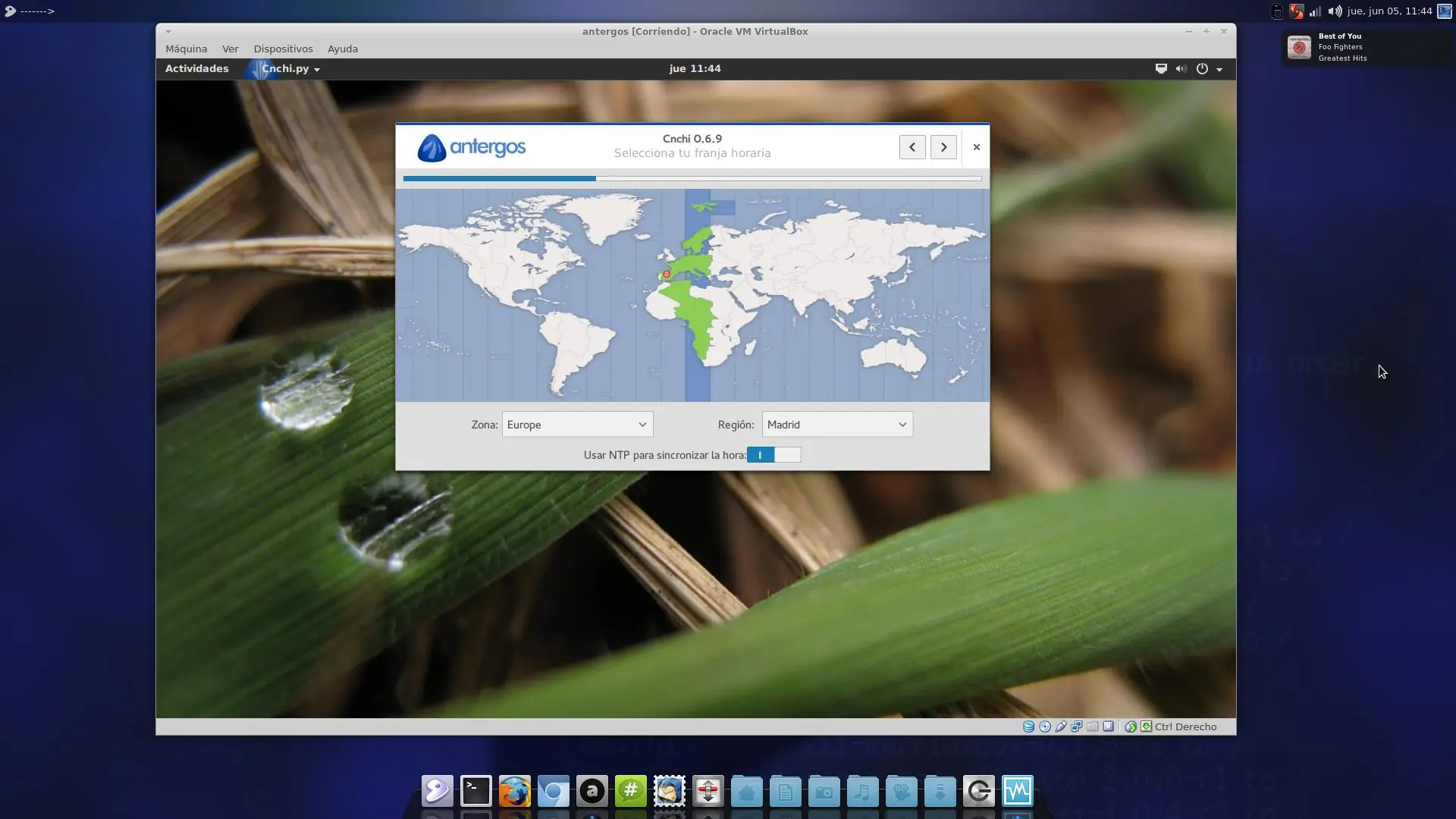Image resolution: width=1456 pixels, height=819 pixels.
Task: Open the Ver menu in VirtualBox
Action: click(x=231, y=49)
